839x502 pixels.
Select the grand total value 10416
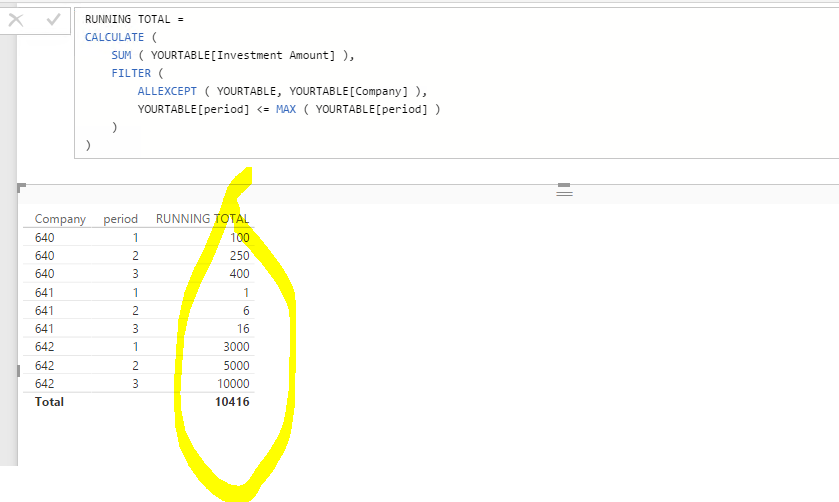click(232, 402)
